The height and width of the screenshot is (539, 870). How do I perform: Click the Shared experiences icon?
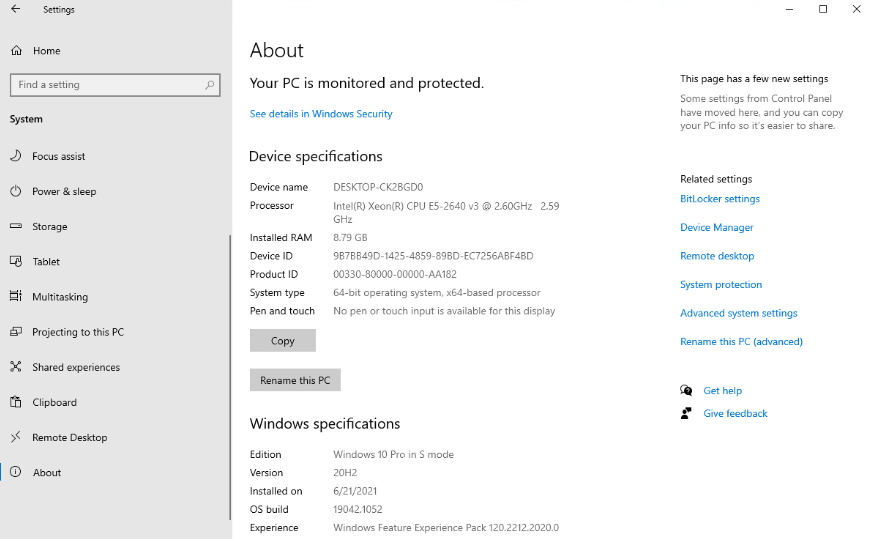tap(16, 366)
